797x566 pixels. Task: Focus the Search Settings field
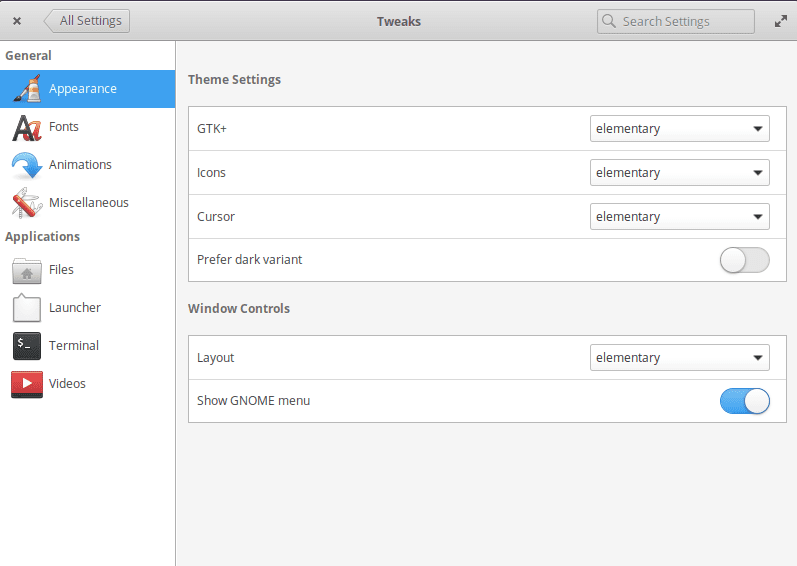(x=676, y=21)
